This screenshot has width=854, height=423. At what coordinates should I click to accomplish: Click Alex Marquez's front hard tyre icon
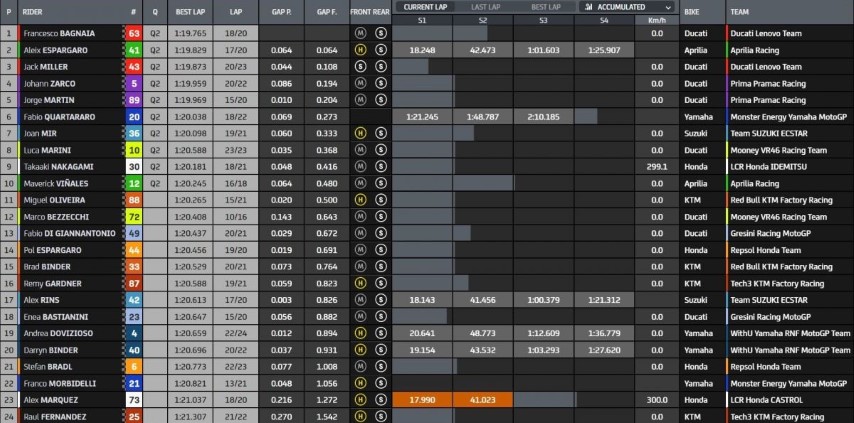pyautogui.click(x=361, y=399)
